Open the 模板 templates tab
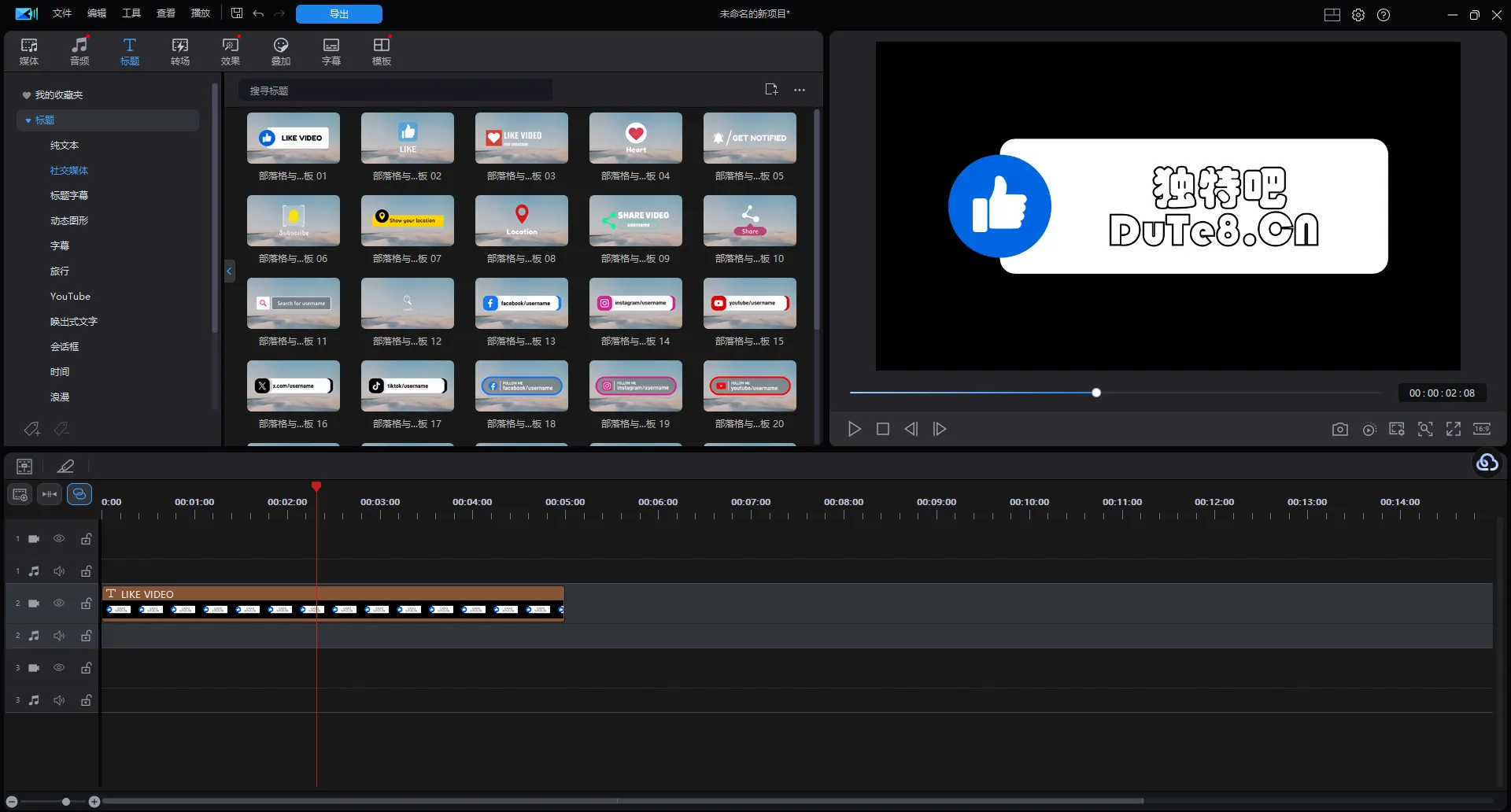The width and height of the screenshot is (1511, 812). (382, 51)
